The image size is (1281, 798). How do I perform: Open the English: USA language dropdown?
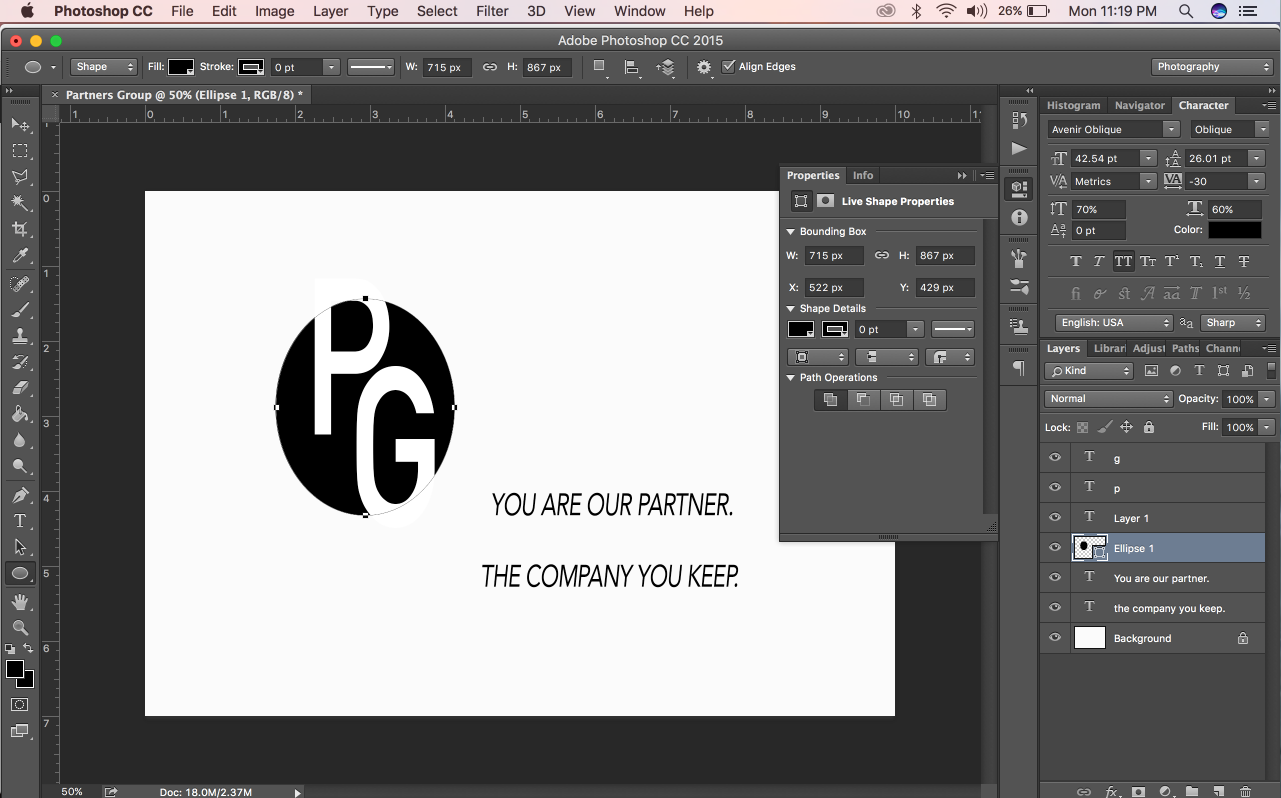[x=1114, y=323]
